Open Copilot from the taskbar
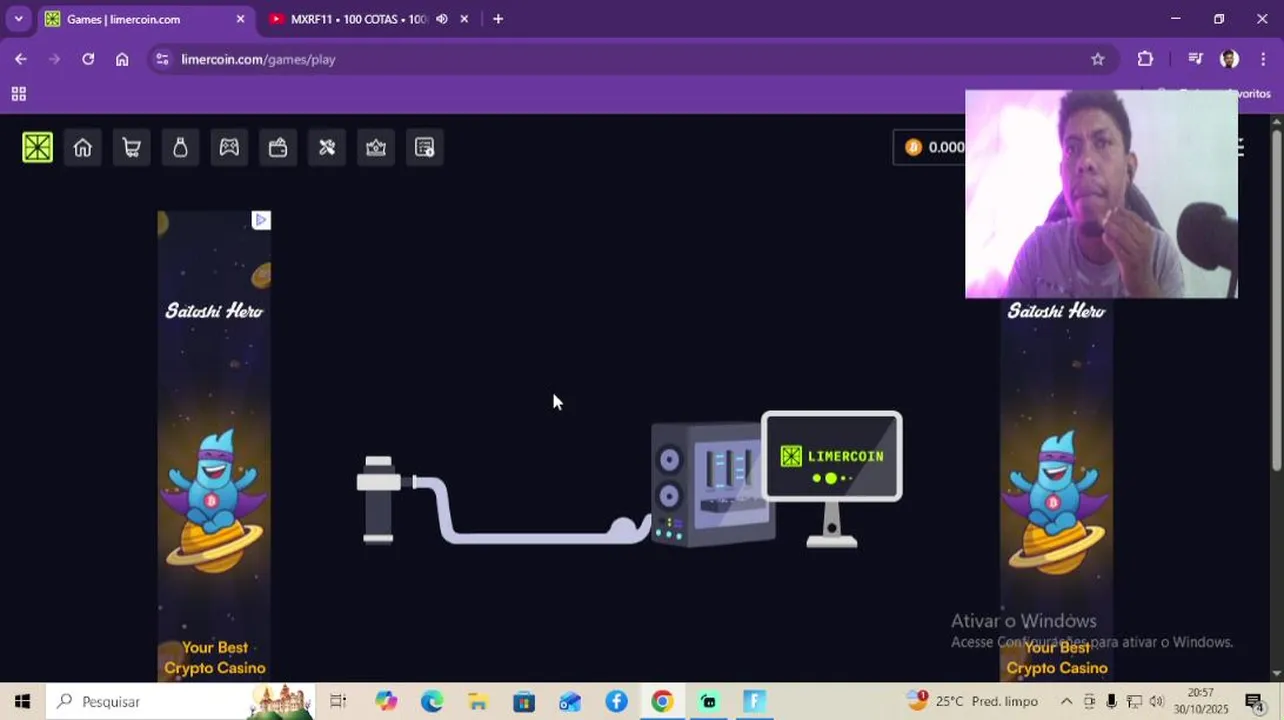The image size is (1284, 720). tap(386, 702)
